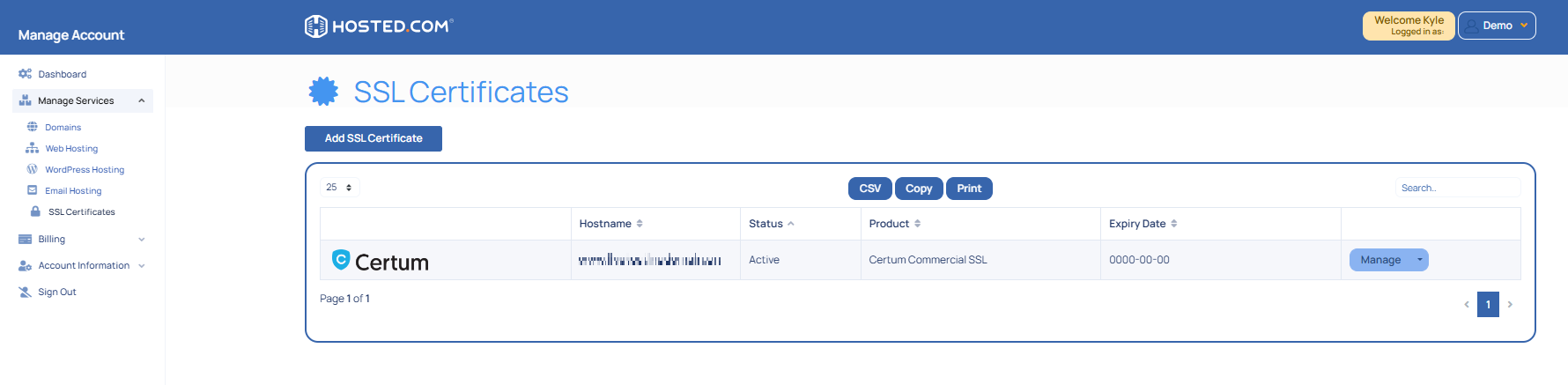Expand the Billing menu
The height and width of the screenshot is (385, 1568).
pyautogui.click(x=141, y=240)
